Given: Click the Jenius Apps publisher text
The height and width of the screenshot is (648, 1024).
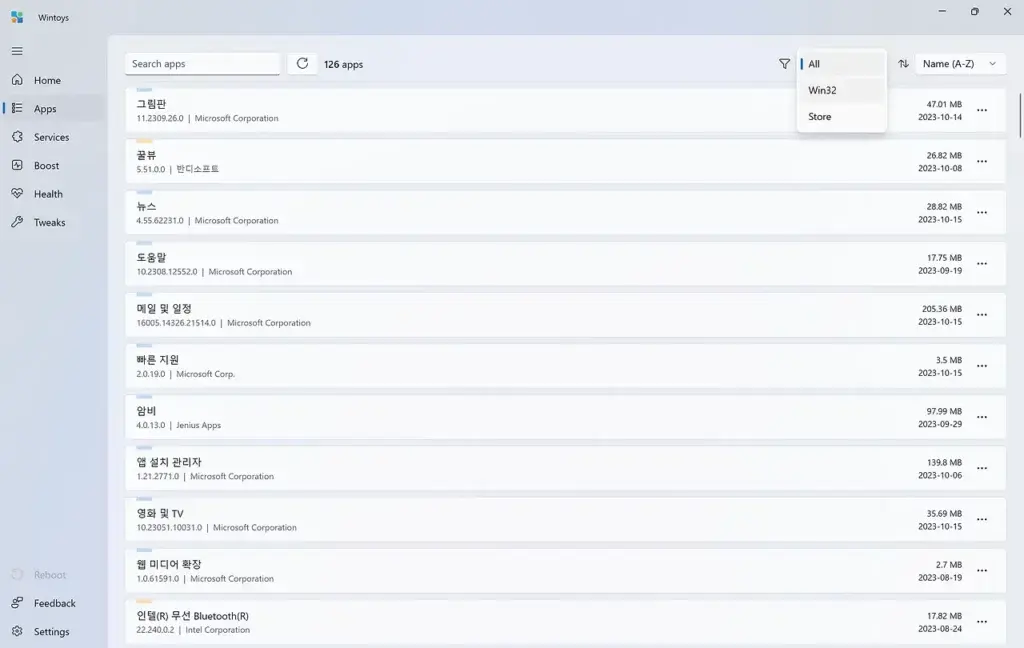Looking at the screenshot, I should 199,425.
